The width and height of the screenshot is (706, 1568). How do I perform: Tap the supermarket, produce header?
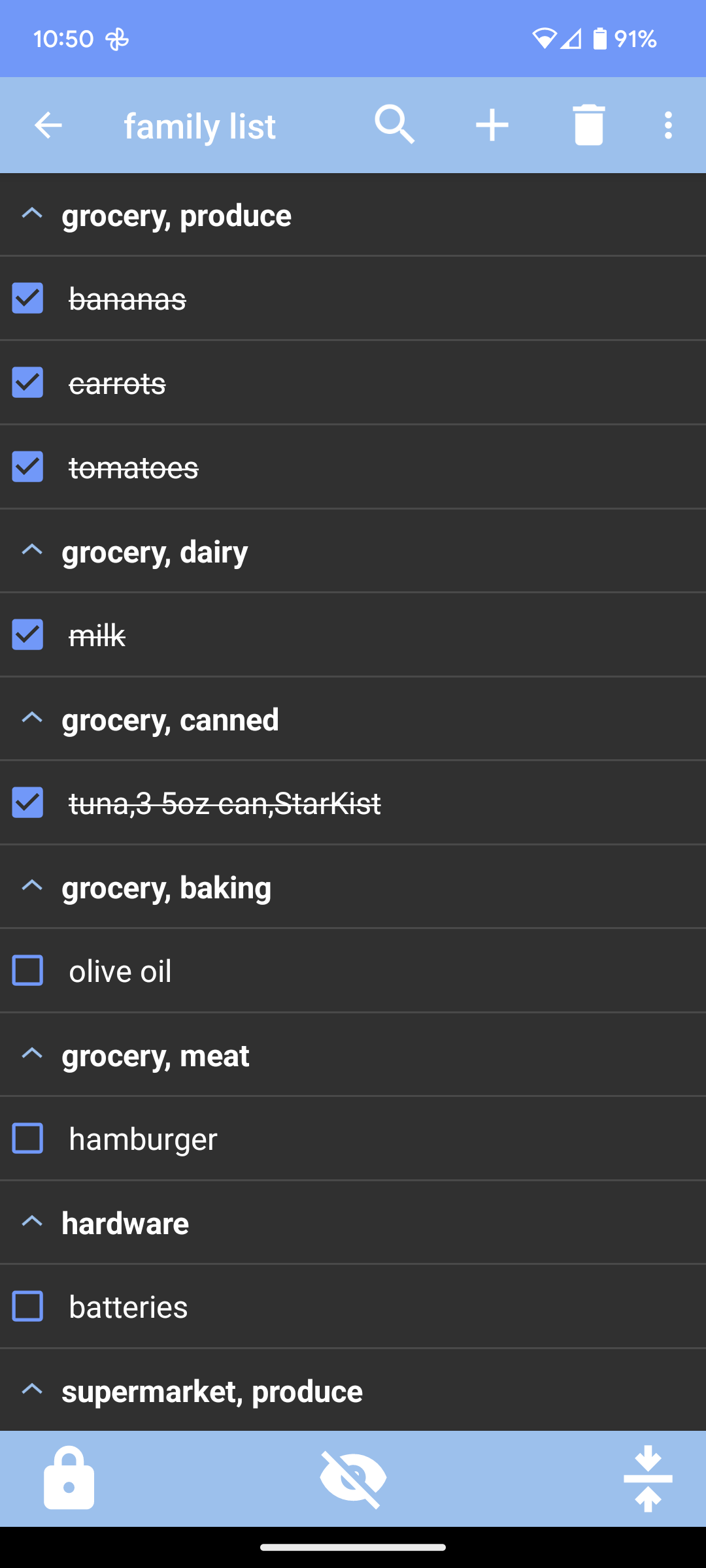(x=212, y=1391)
